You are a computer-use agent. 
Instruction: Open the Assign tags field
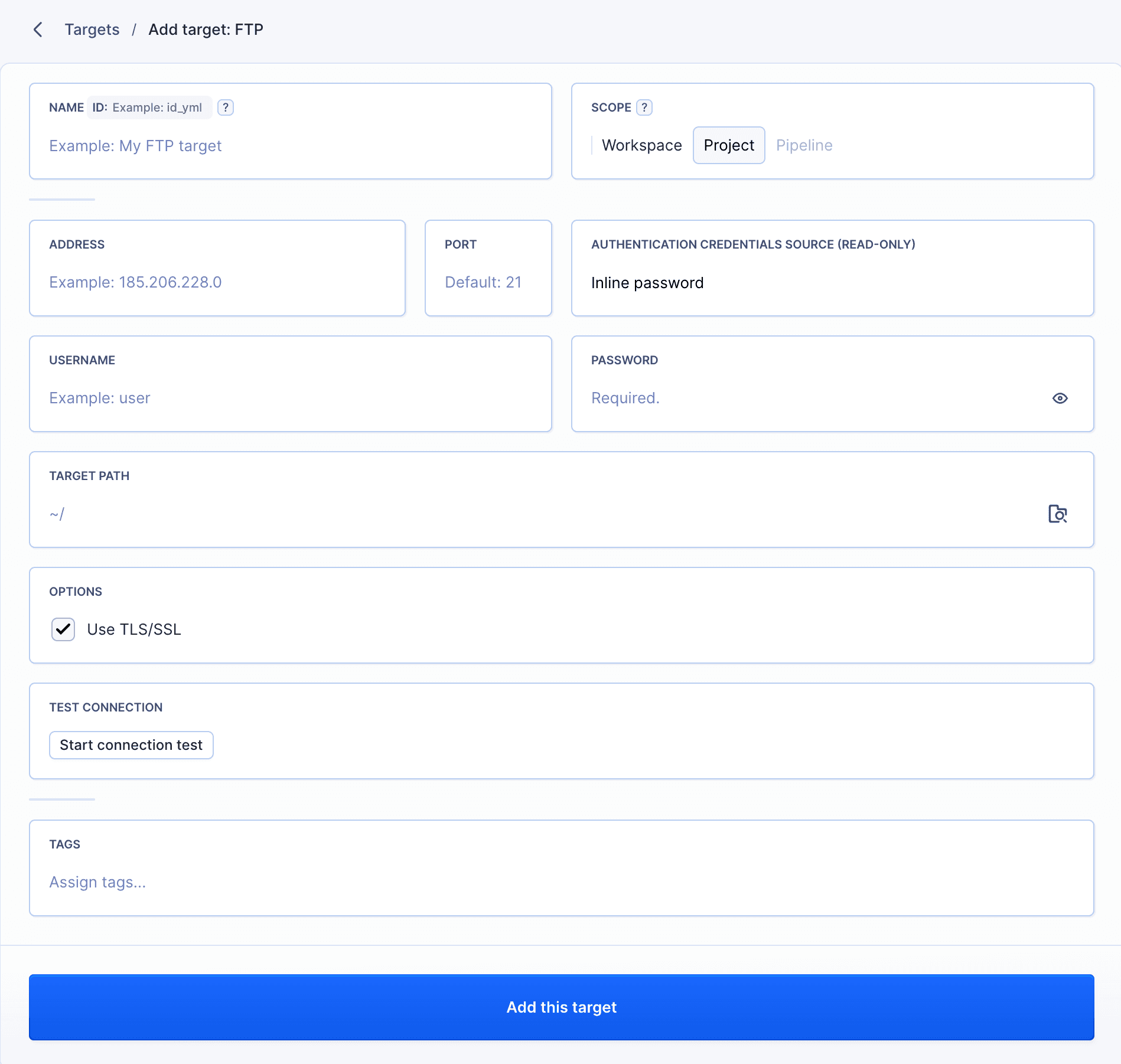pyautogui.click(x=561, y=882)
